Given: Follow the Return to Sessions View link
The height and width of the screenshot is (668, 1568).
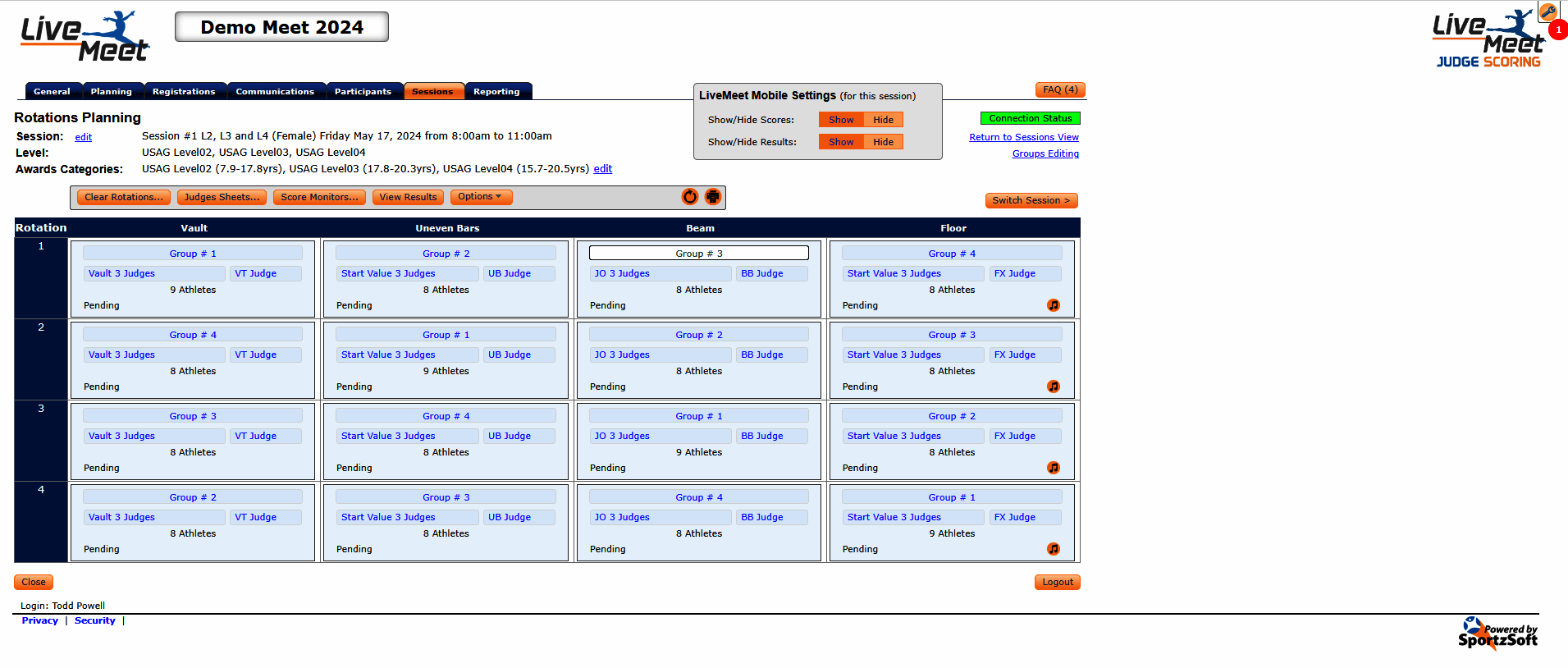Looking at the screenshot, I should tap(1023, 137).
